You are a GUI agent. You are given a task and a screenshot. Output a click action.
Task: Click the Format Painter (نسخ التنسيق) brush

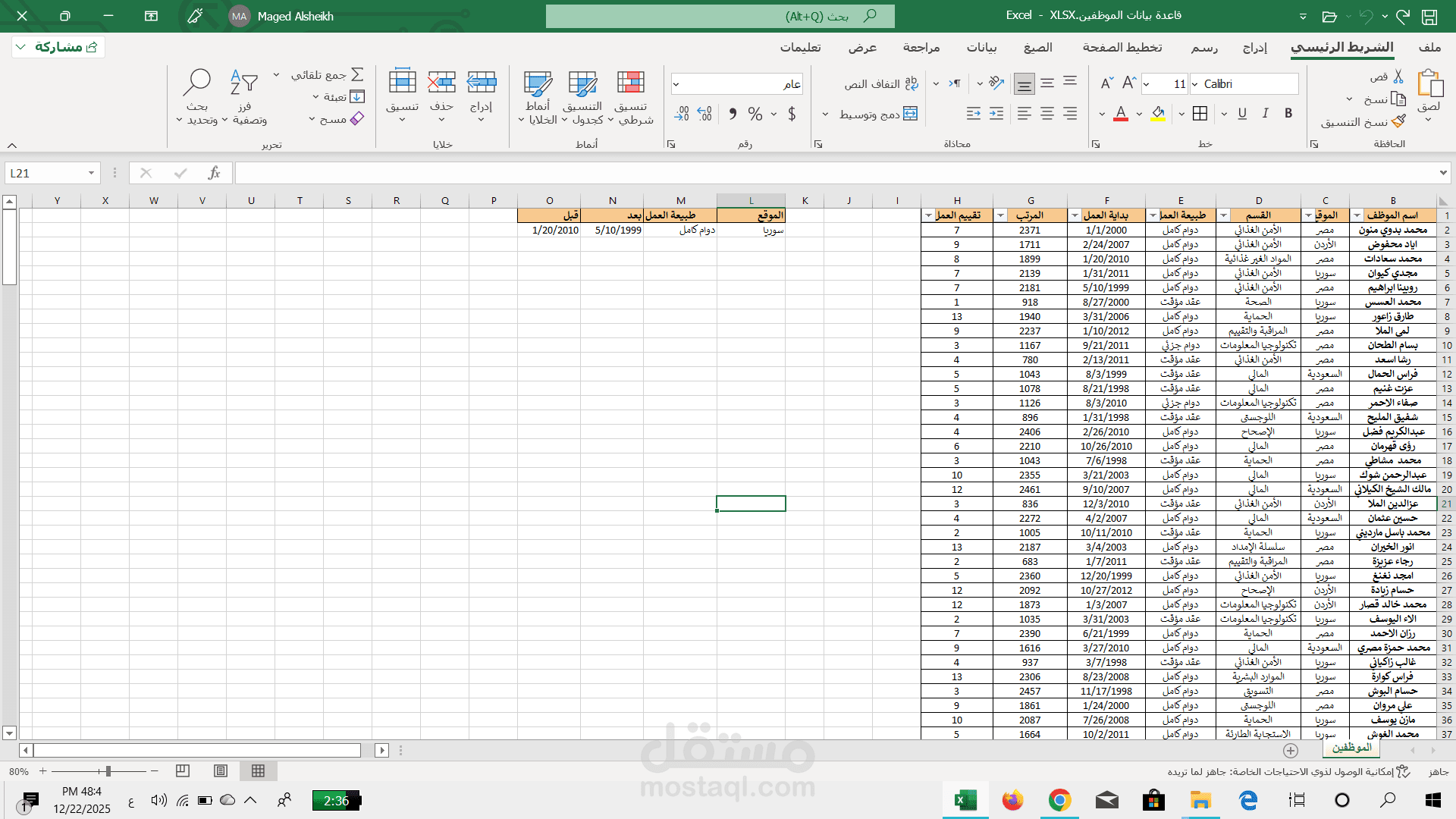[1399, 121]
